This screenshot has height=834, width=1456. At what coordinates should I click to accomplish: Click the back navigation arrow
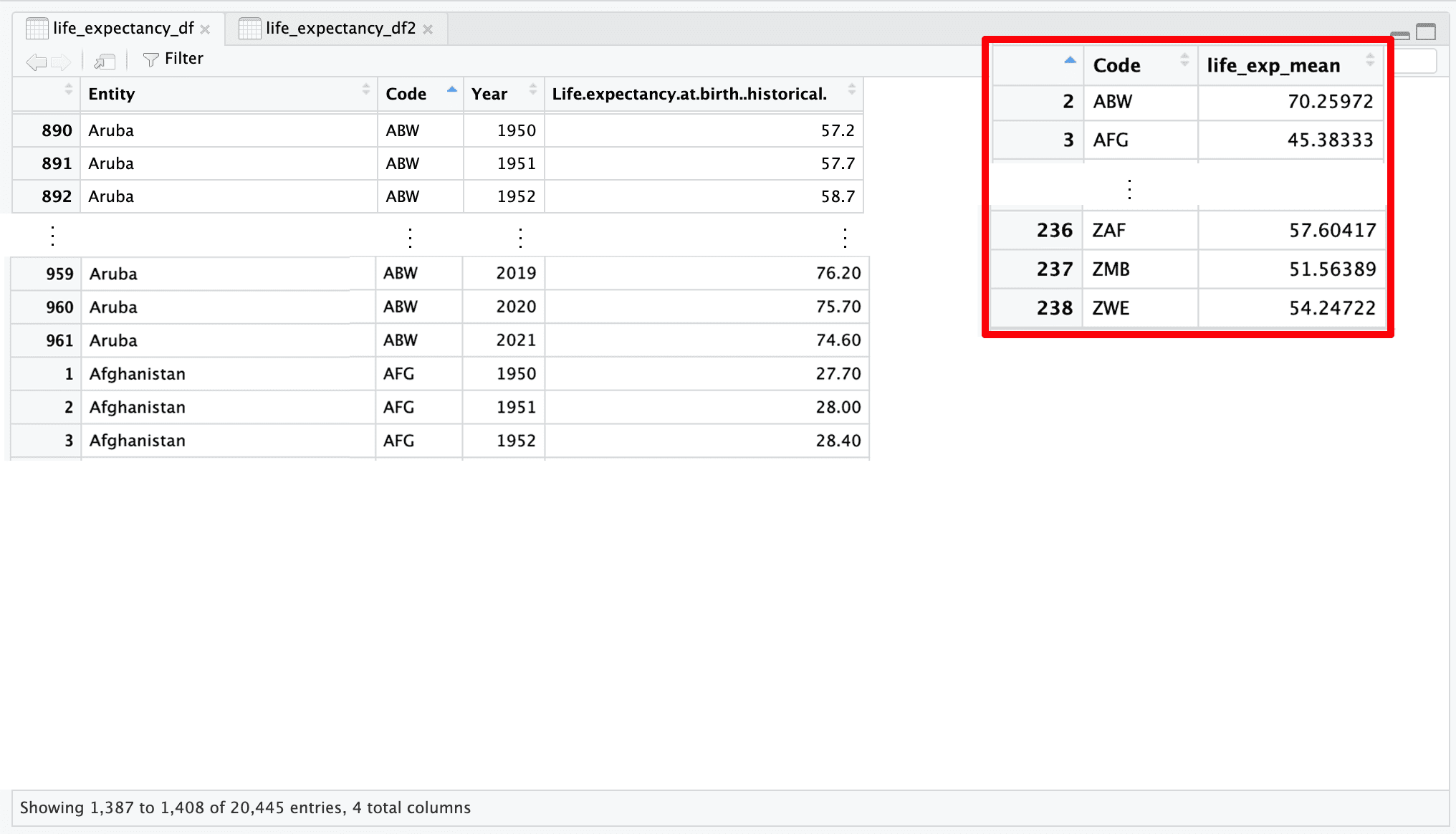click(36, 62)
